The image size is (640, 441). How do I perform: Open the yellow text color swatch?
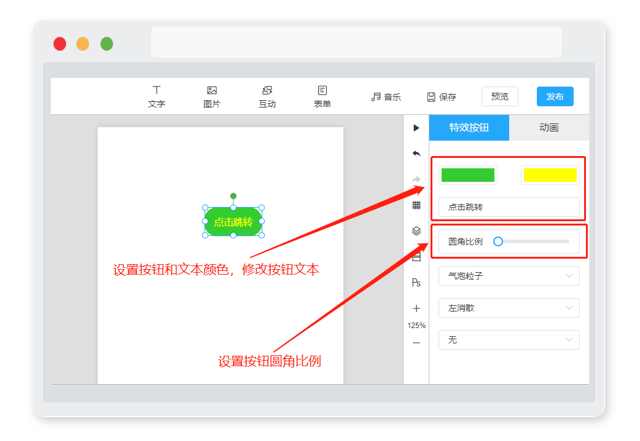click(550, 175)
